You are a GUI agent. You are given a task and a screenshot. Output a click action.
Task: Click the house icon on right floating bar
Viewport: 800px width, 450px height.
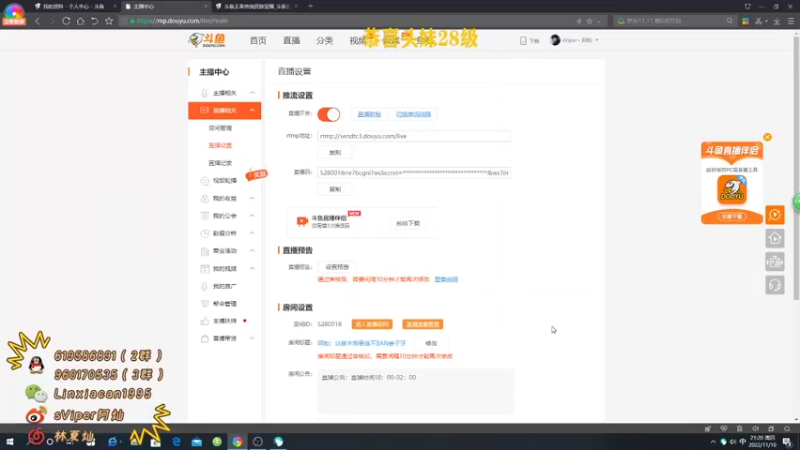[x=774, y=238]
